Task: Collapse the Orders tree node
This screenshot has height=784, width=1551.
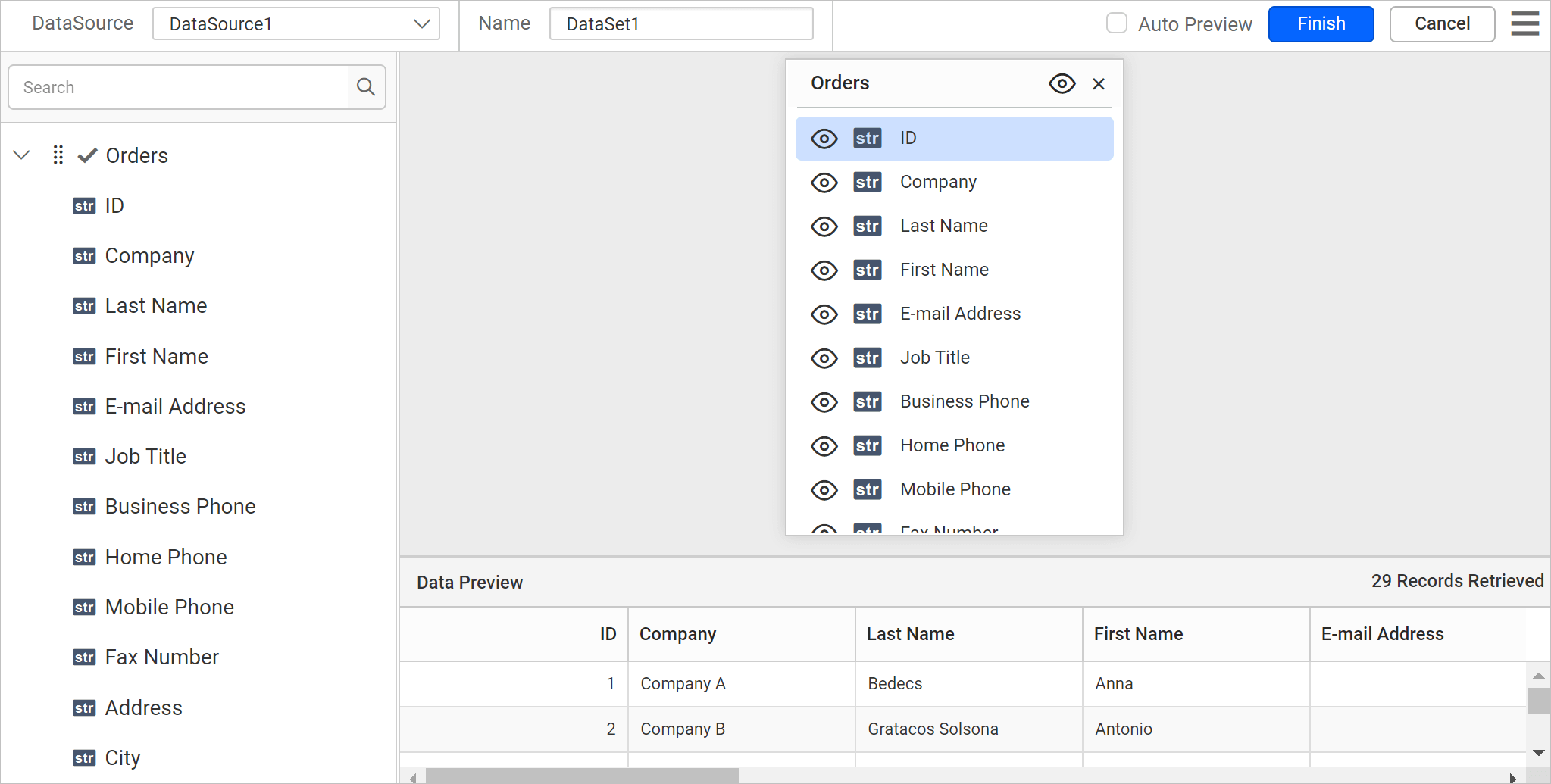Action: pos(22,155)
